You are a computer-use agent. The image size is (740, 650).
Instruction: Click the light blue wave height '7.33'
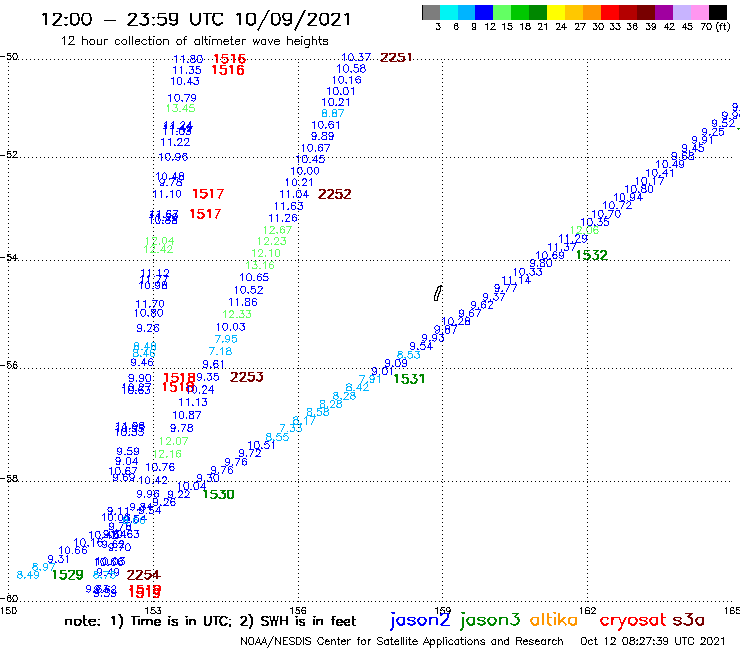tap(291, 428)
